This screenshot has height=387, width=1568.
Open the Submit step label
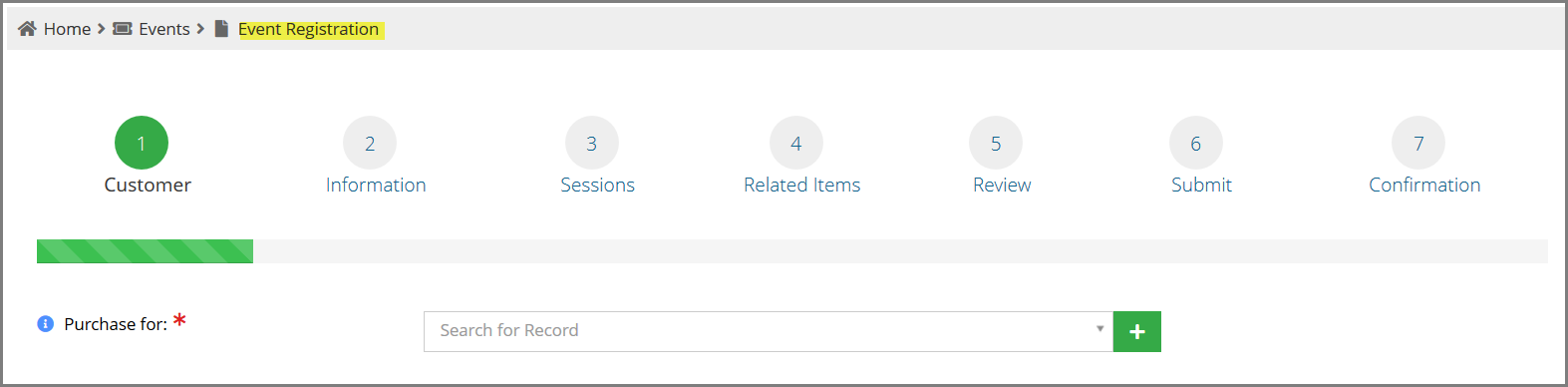1201,185
